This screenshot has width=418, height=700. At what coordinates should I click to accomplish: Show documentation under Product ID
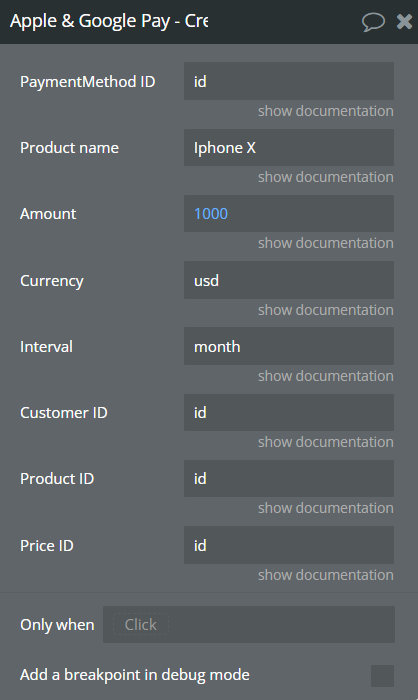click(x=326, y=508)
